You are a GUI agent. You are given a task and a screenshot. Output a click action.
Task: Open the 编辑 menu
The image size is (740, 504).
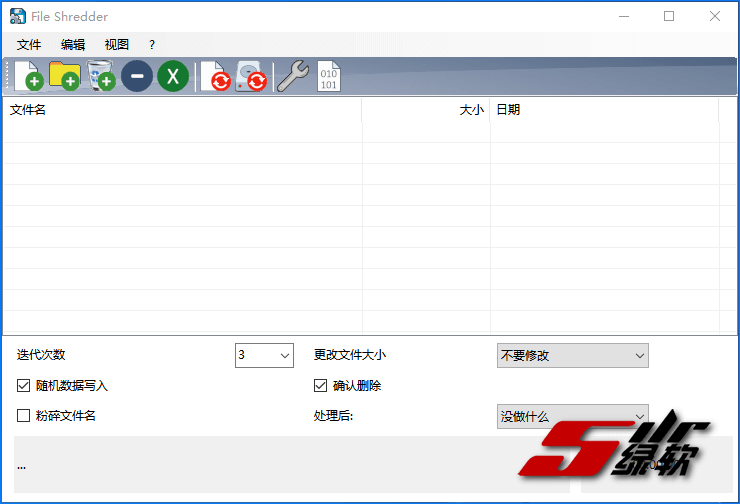click(x=73, y=45)
